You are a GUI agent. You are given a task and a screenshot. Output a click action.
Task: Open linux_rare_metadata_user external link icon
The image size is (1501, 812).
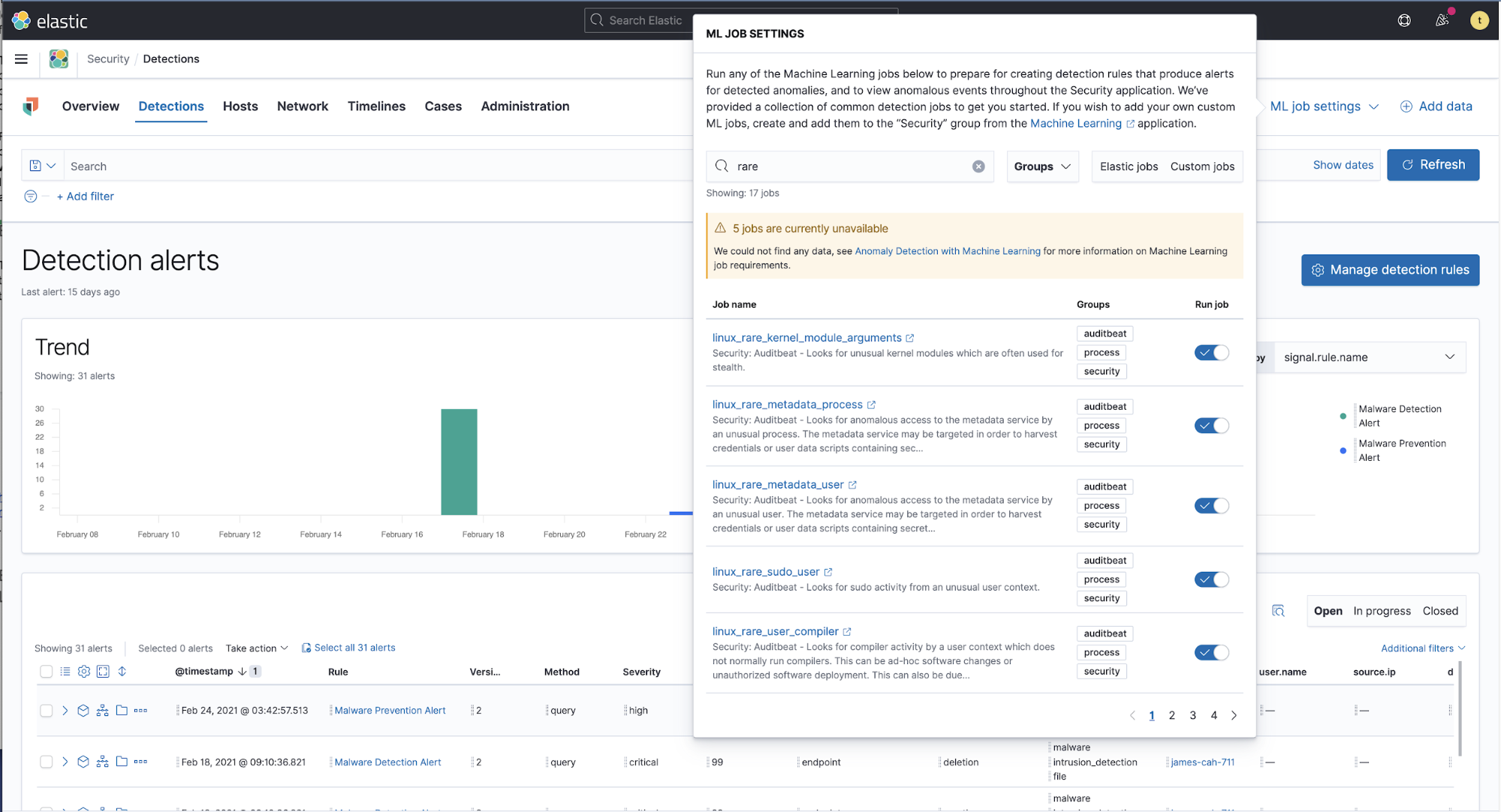coord(852,486)
